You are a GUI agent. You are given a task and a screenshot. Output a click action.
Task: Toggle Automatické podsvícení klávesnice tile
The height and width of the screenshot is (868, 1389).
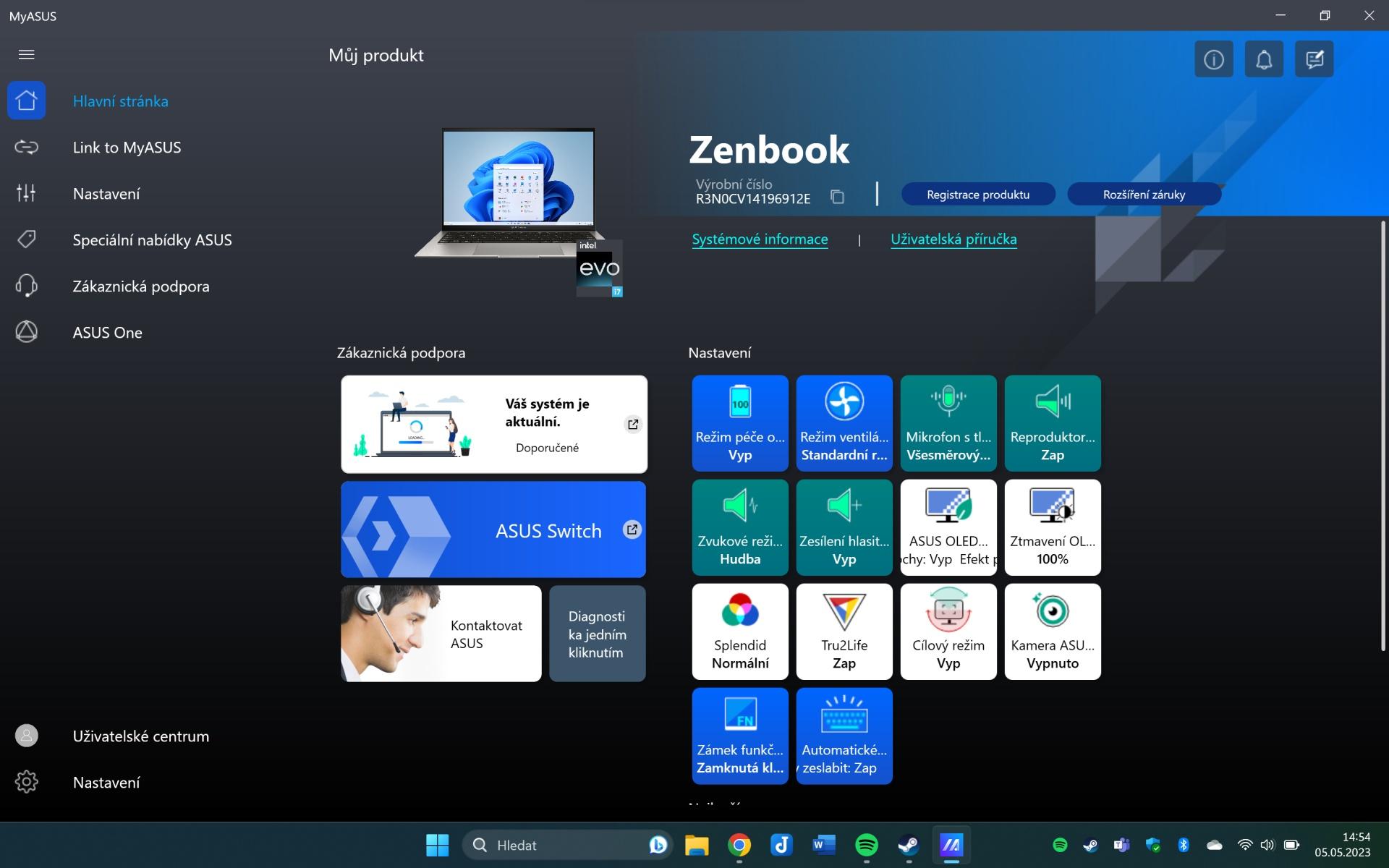[x=844, y=736]
